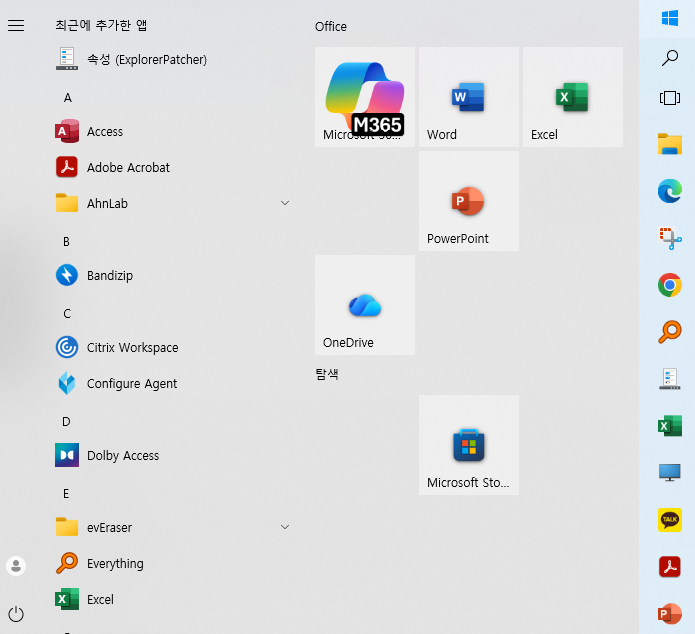Launch Microsoft Edge from taskbar

(x=670, y=191)
